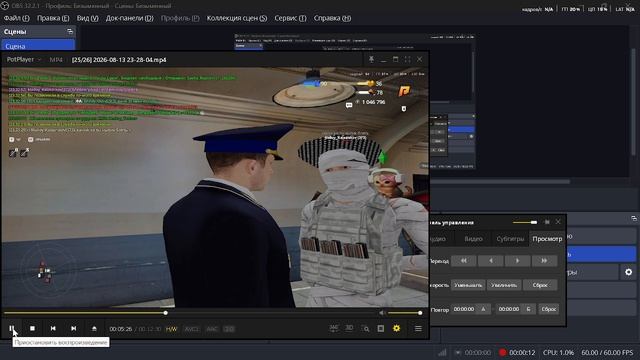Viewport: 640px width, 360px height.
Task: Click the 3D mode icon in PotPlayer
Action: [x=349, y=328]
